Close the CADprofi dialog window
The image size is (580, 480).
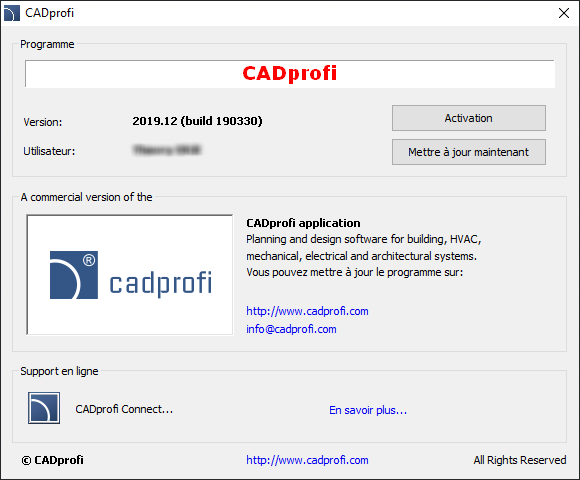[x=564, y=13]
